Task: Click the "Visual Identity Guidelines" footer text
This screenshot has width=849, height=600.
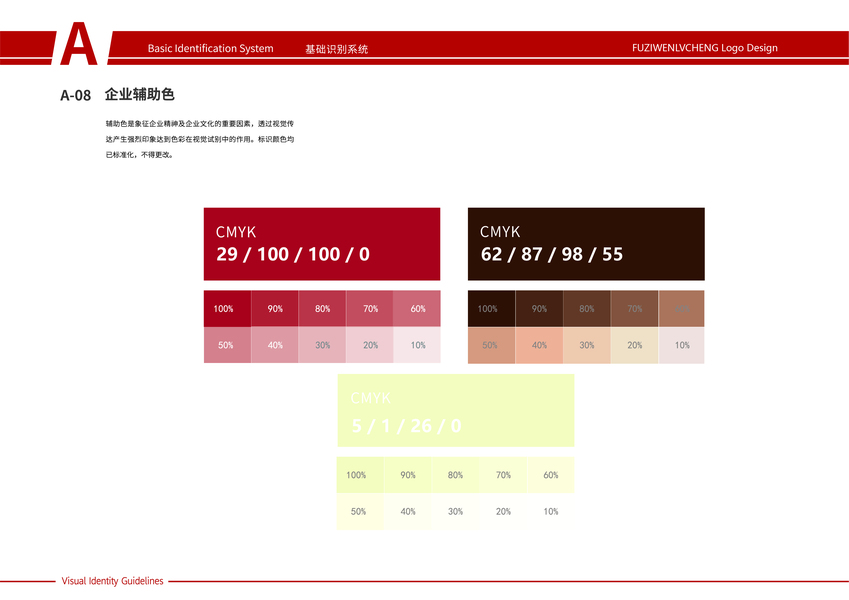Action: [112, 581]
